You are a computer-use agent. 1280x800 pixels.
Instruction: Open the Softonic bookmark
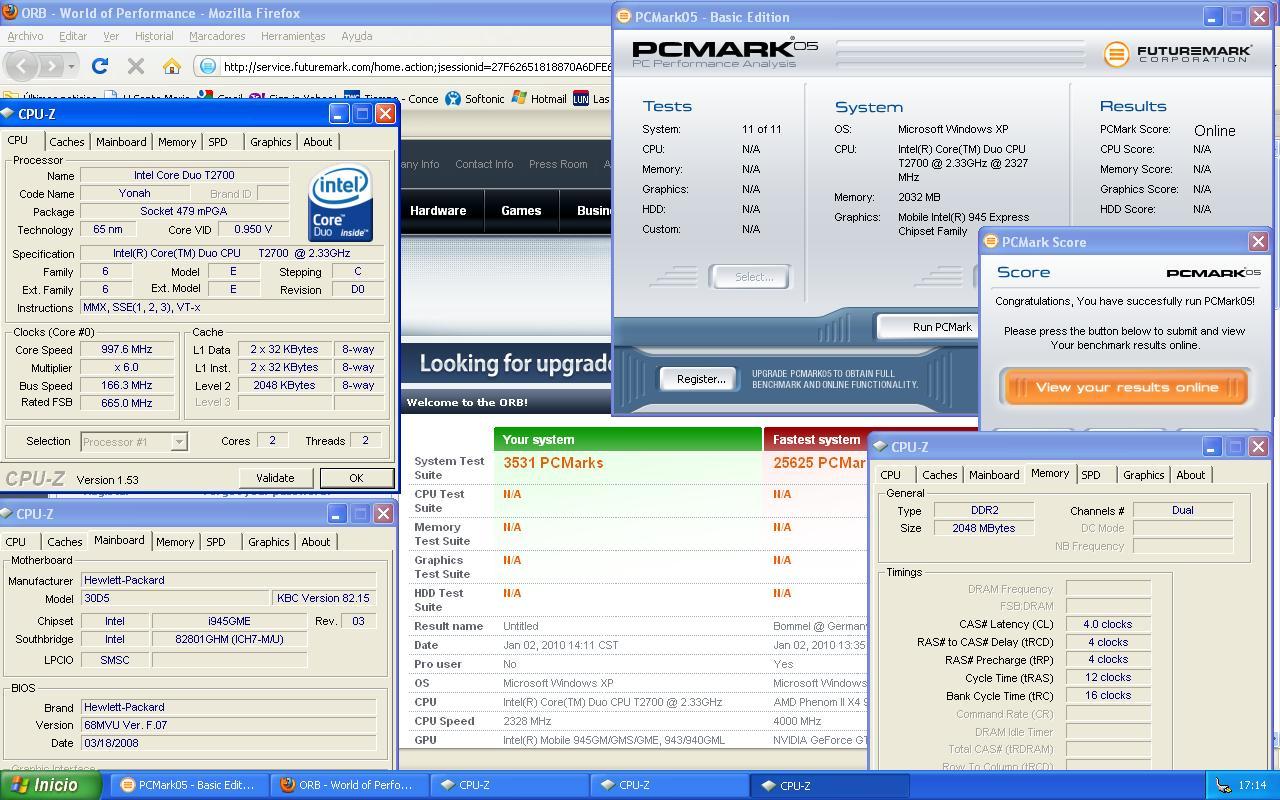click(x=475, y=98)
